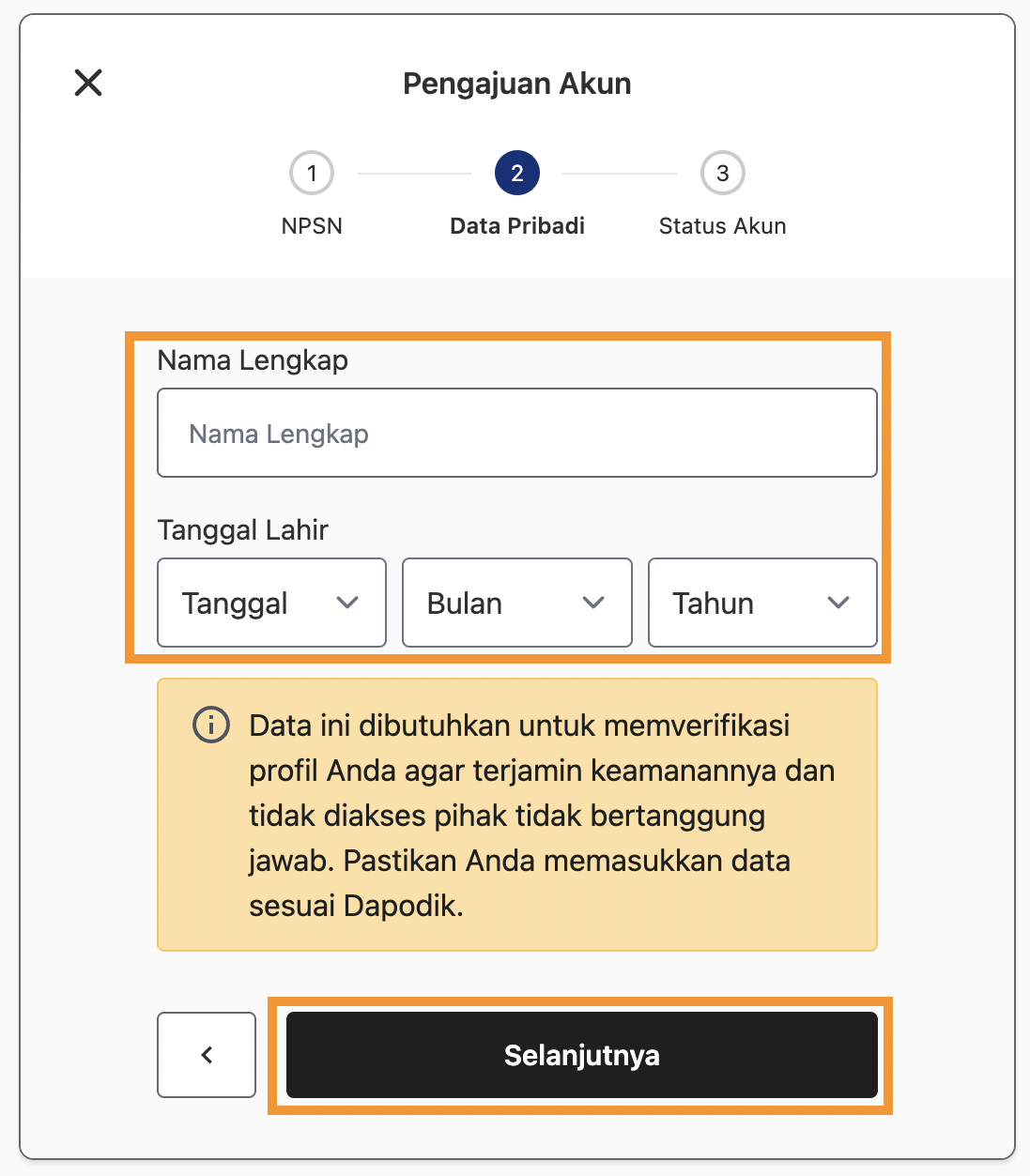Click the info icon in yellow notice
Image resolution: width=1030 pixels, height=1176 pixels.
(x=211, y=725)
